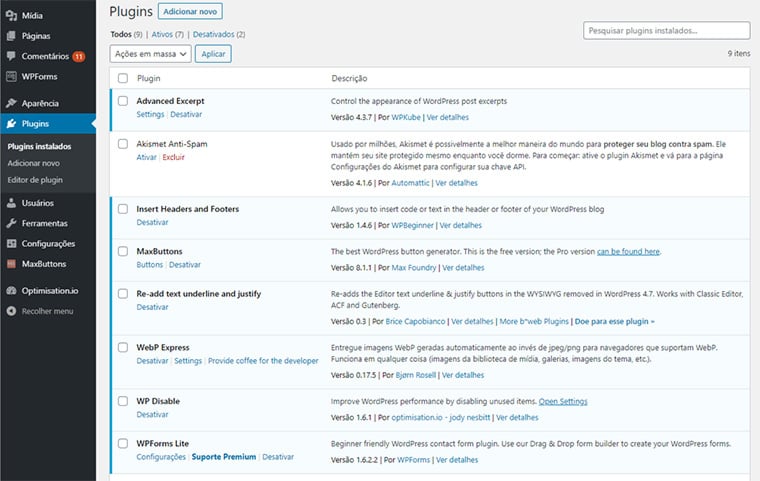Viewport: 760px width, 481px height.
Task: Open More b*web Plugins link
Action: click(534, 321)
